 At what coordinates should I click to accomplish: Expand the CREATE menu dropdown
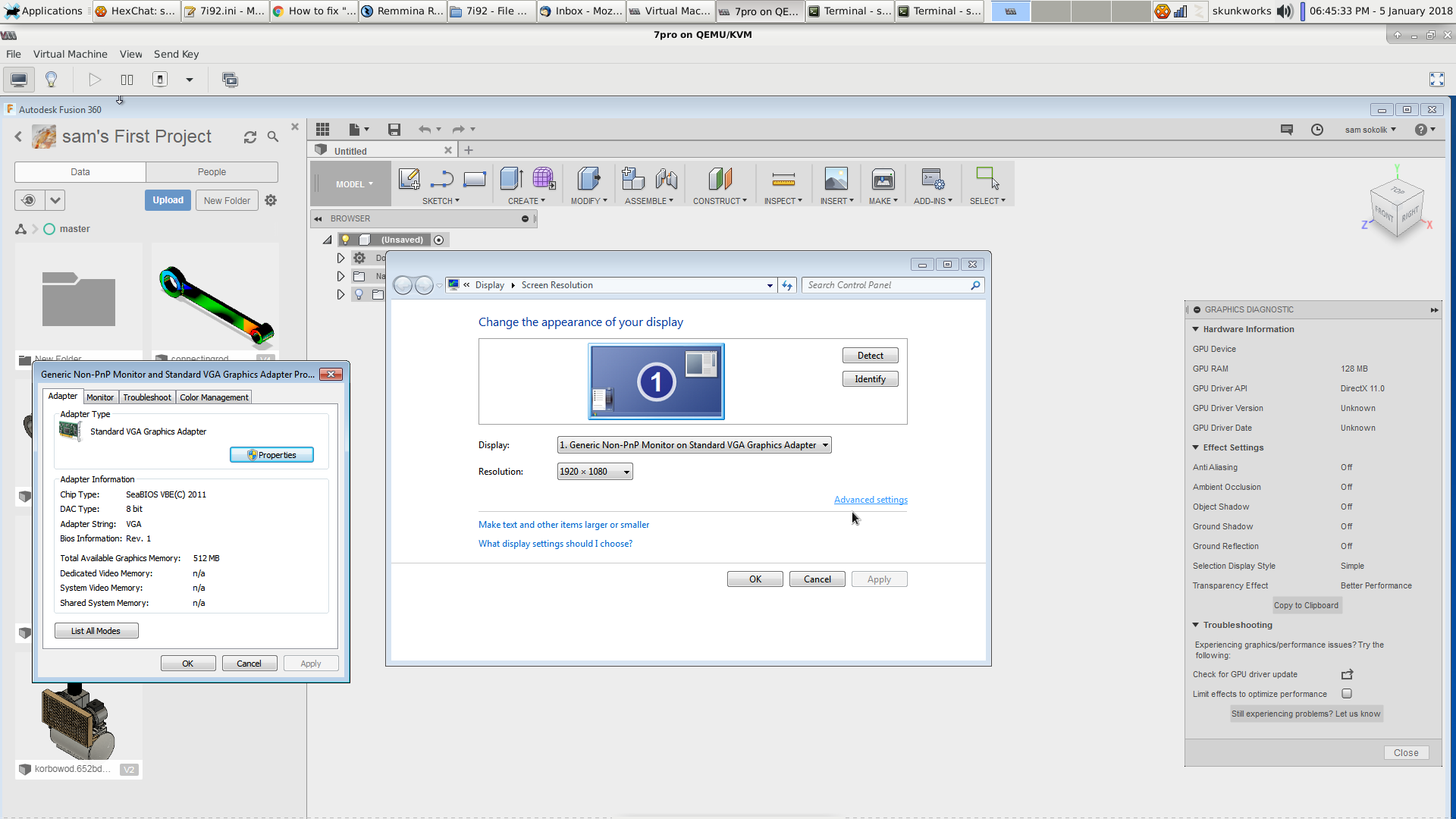pos(526,201)
